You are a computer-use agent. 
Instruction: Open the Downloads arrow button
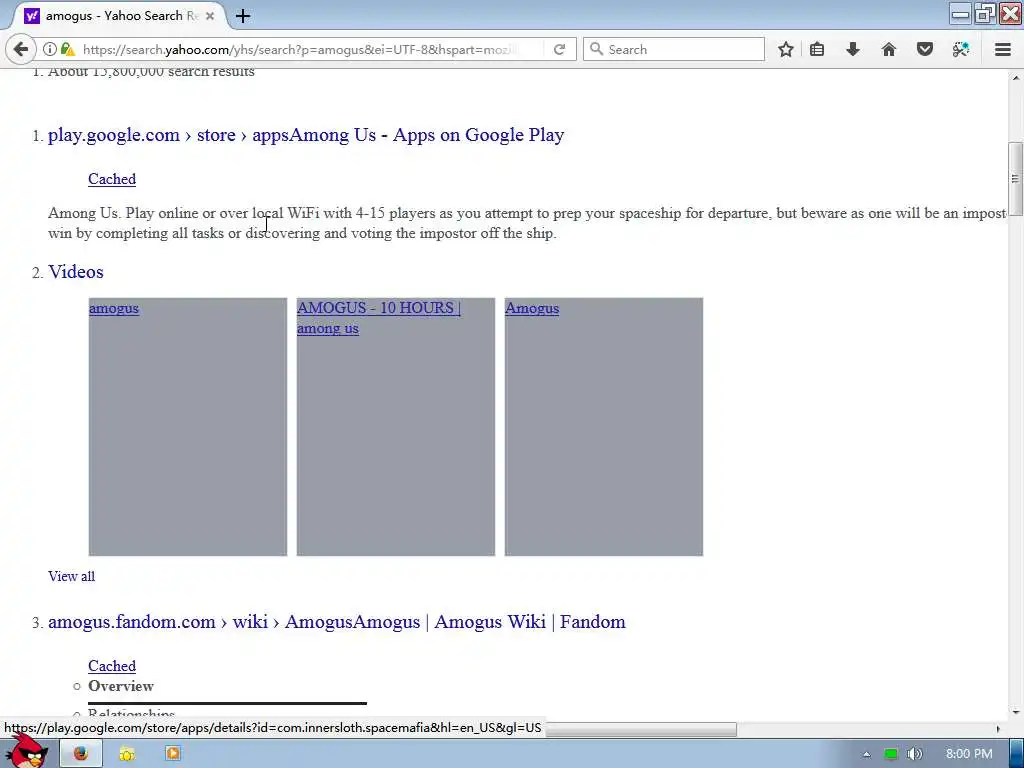click(852, 49)
